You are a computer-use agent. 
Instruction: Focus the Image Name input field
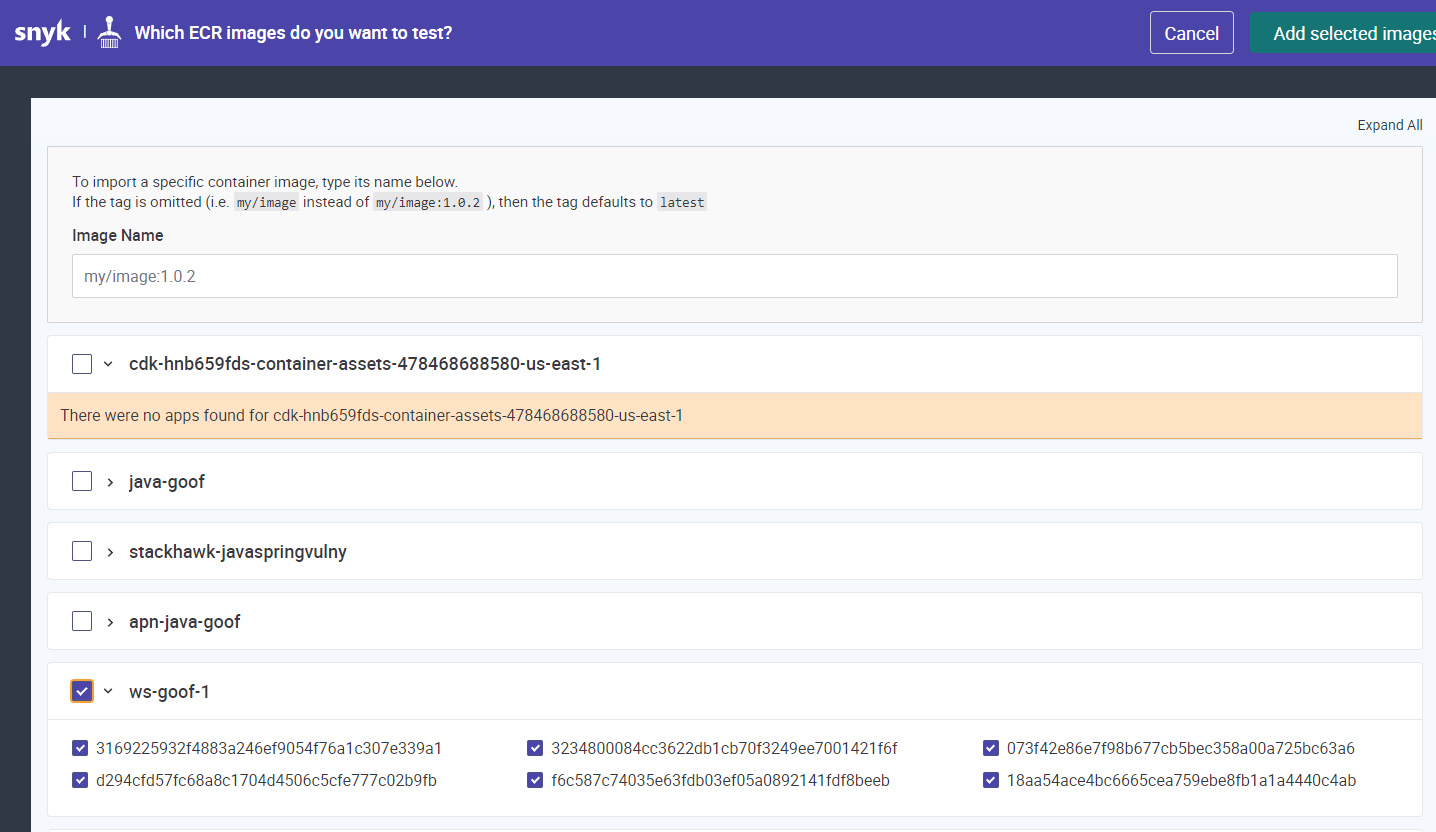pos(734,276)
